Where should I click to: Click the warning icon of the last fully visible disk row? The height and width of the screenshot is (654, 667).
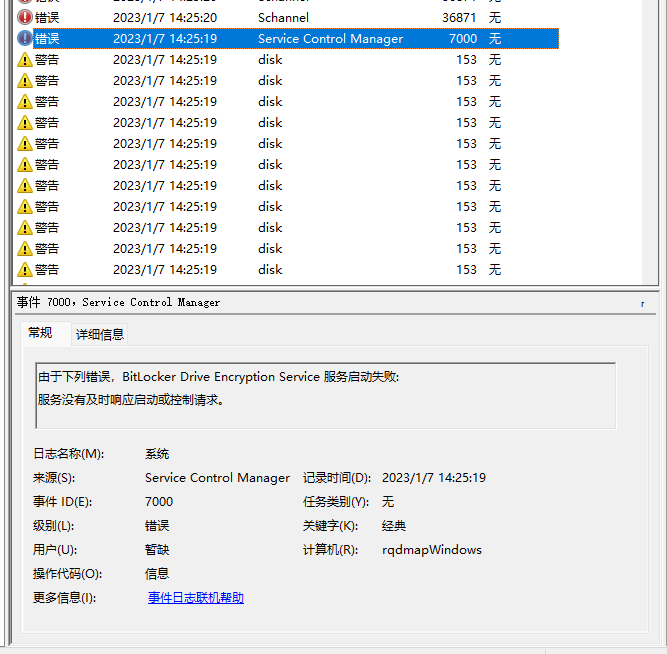pyautogui.click(x=25, y=269)
